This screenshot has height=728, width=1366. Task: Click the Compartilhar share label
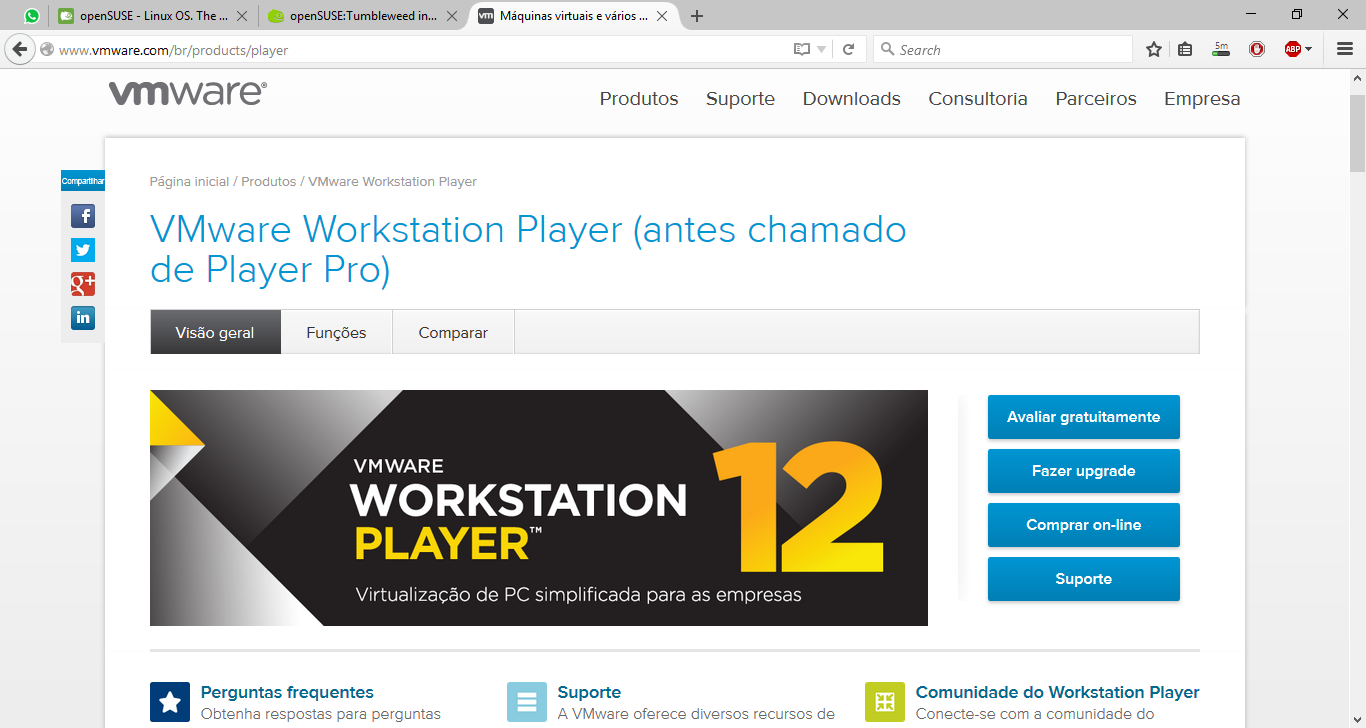click(83, 181)
